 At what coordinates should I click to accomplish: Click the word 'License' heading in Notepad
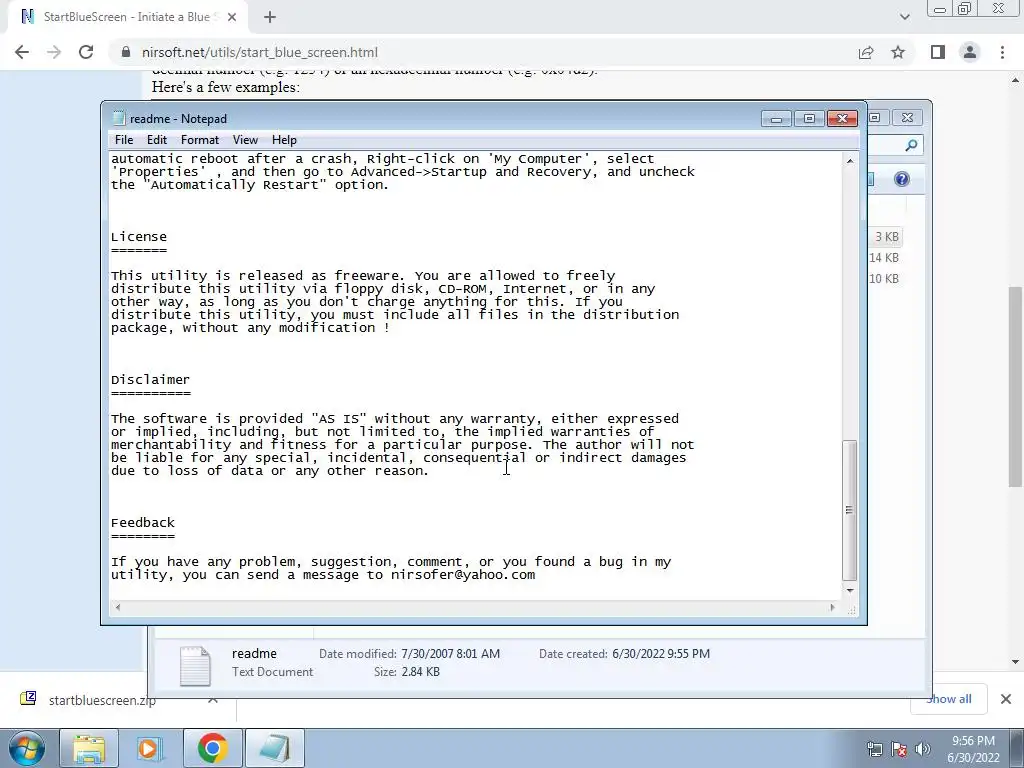(138, 236)
